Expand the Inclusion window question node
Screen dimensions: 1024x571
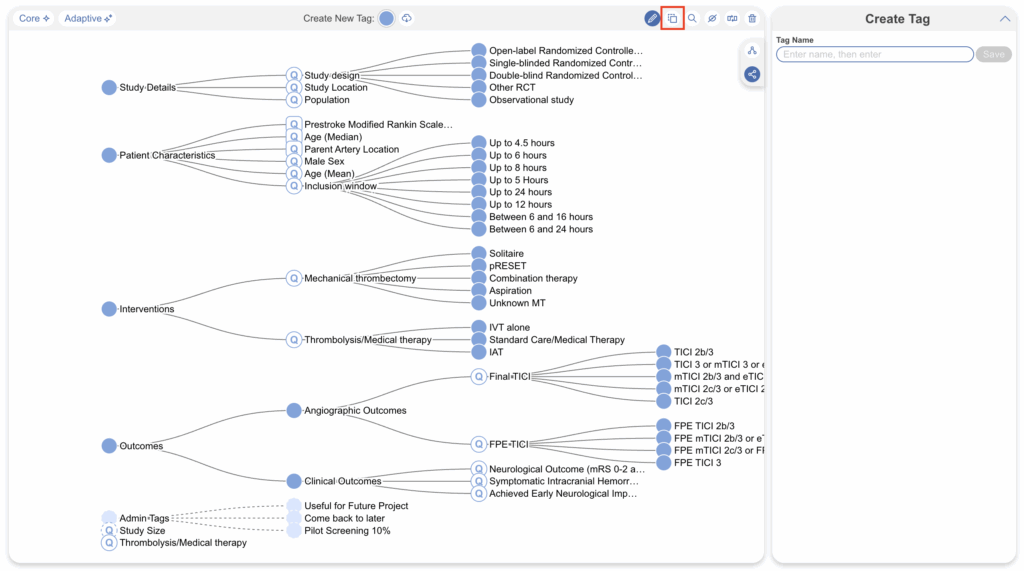click(294, 186)
